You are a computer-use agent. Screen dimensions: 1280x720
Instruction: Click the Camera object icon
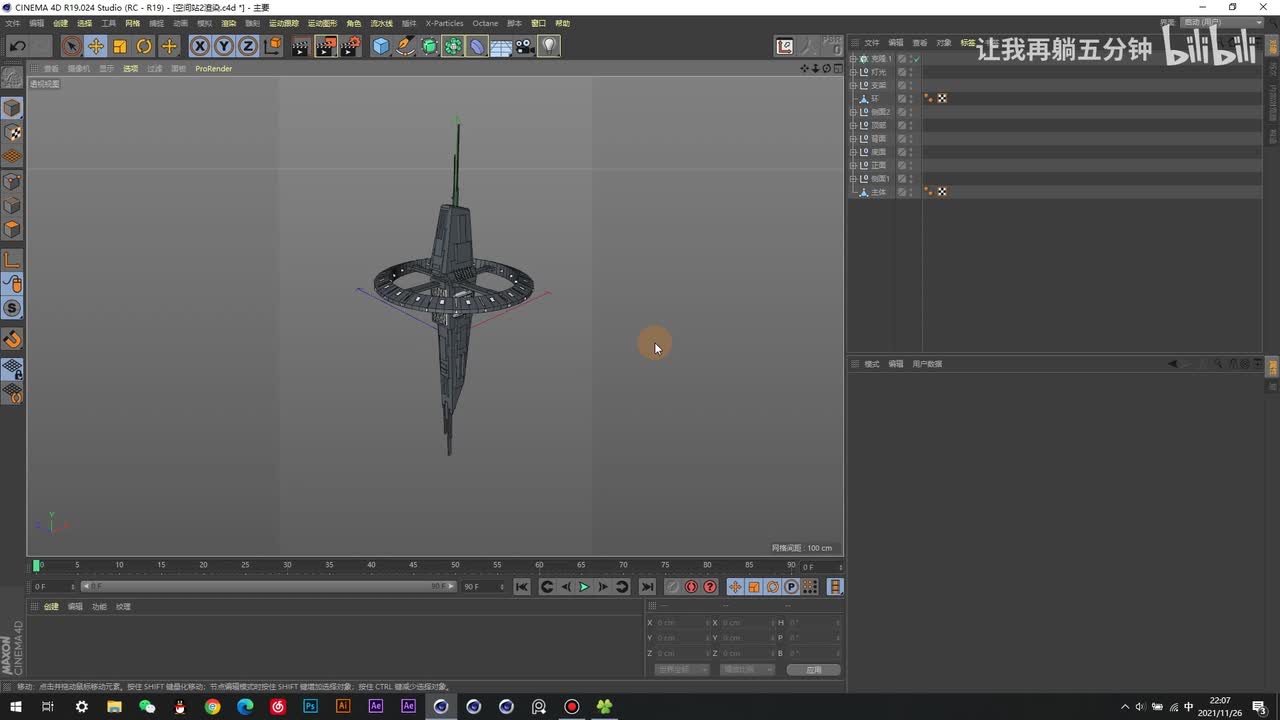[x=525, y=46]
